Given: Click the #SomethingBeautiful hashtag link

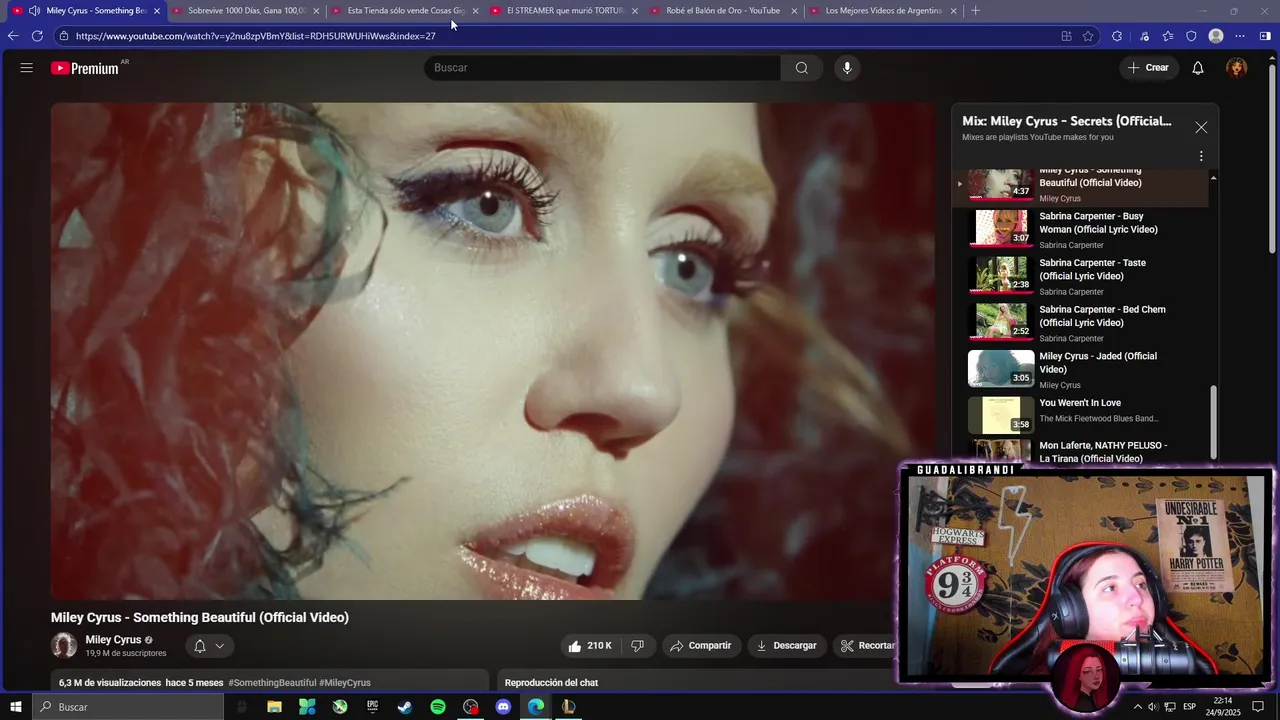Looking at the screenshot, I should pyautogui.click(x=272, y=683).
